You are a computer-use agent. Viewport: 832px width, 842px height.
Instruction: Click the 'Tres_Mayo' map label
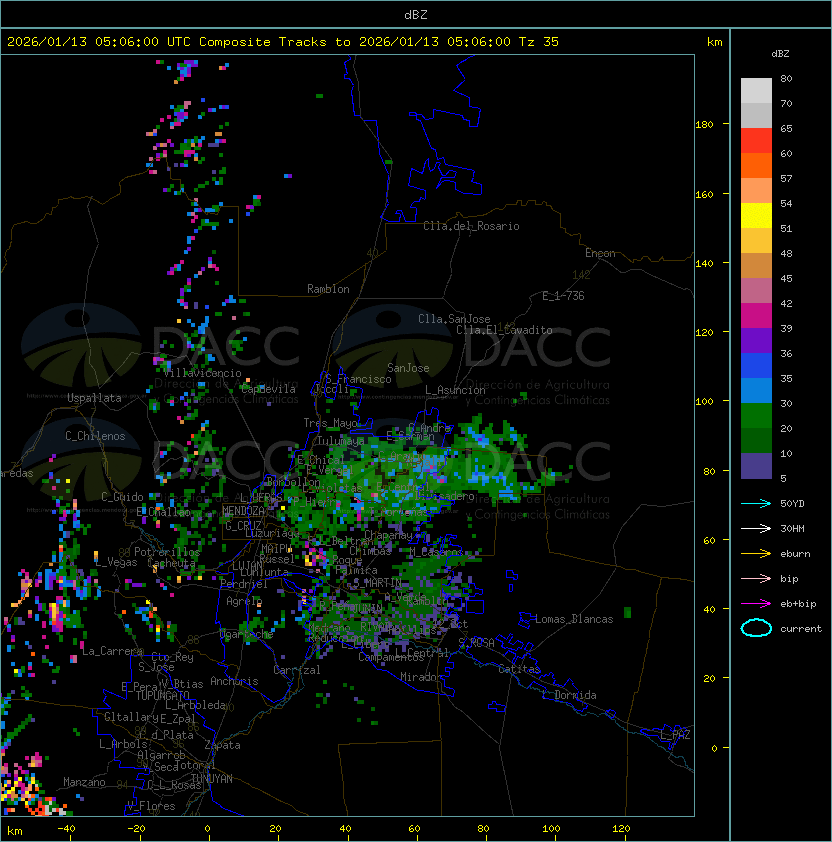[331, 423]
